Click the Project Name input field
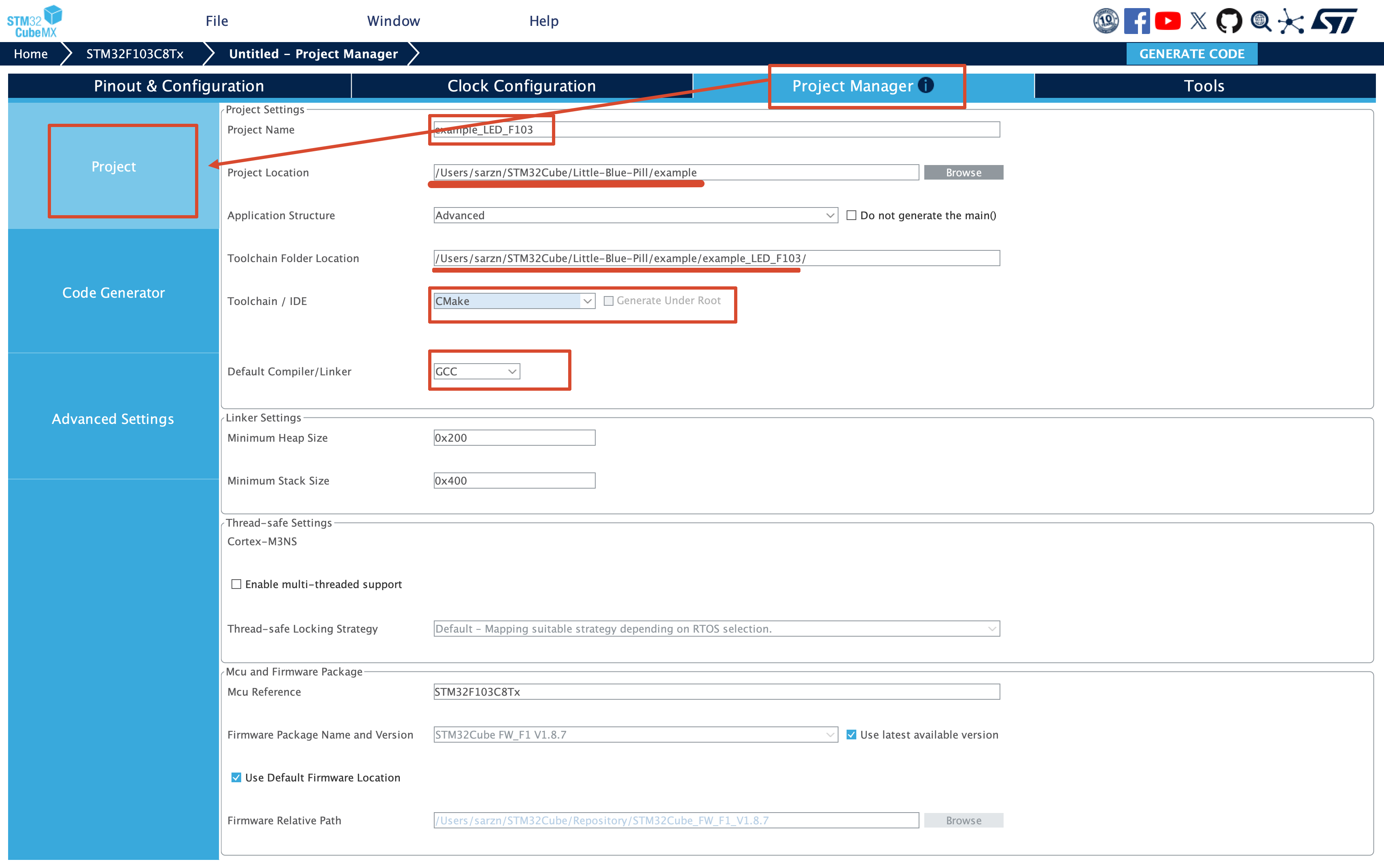The width and height of the screenshot is (1384, 868). [x=716, y=130]
